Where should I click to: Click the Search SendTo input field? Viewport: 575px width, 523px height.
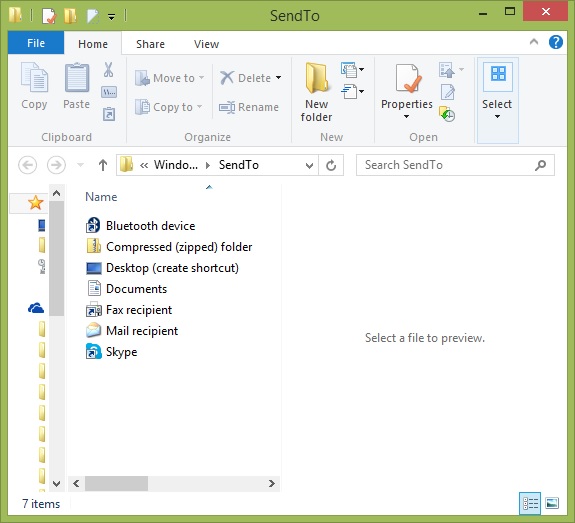tap(455, 165)
